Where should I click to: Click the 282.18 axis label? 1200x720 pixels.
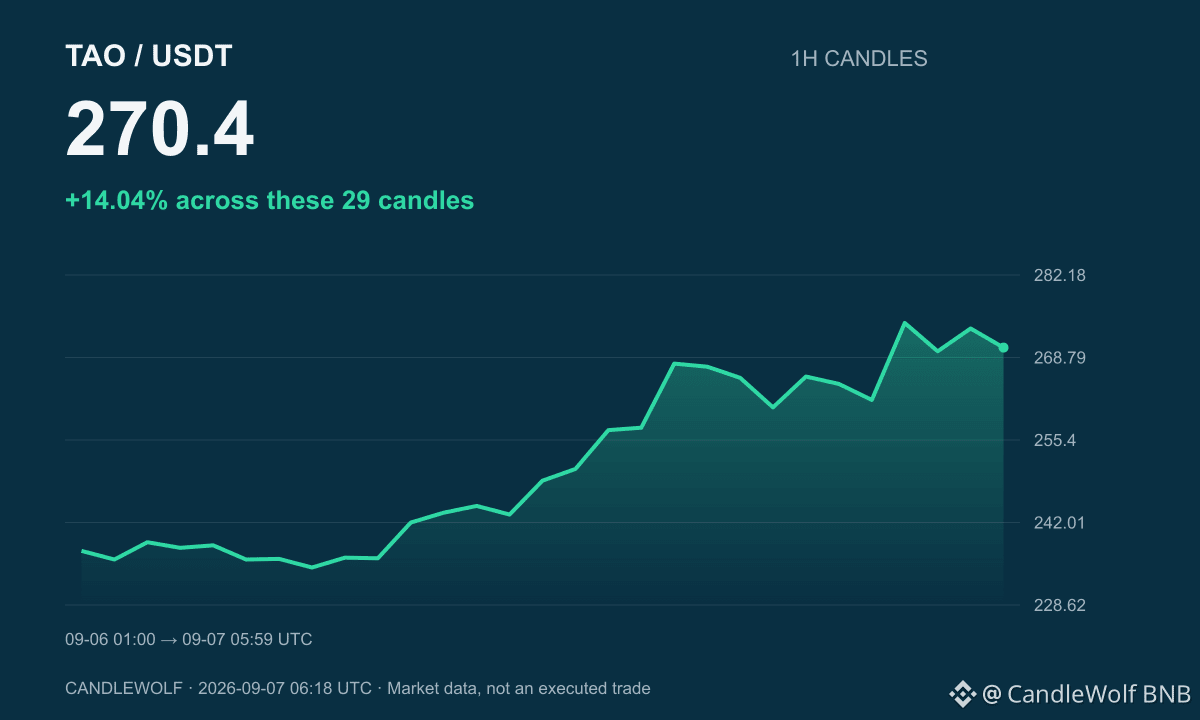tap(1059, 275)
